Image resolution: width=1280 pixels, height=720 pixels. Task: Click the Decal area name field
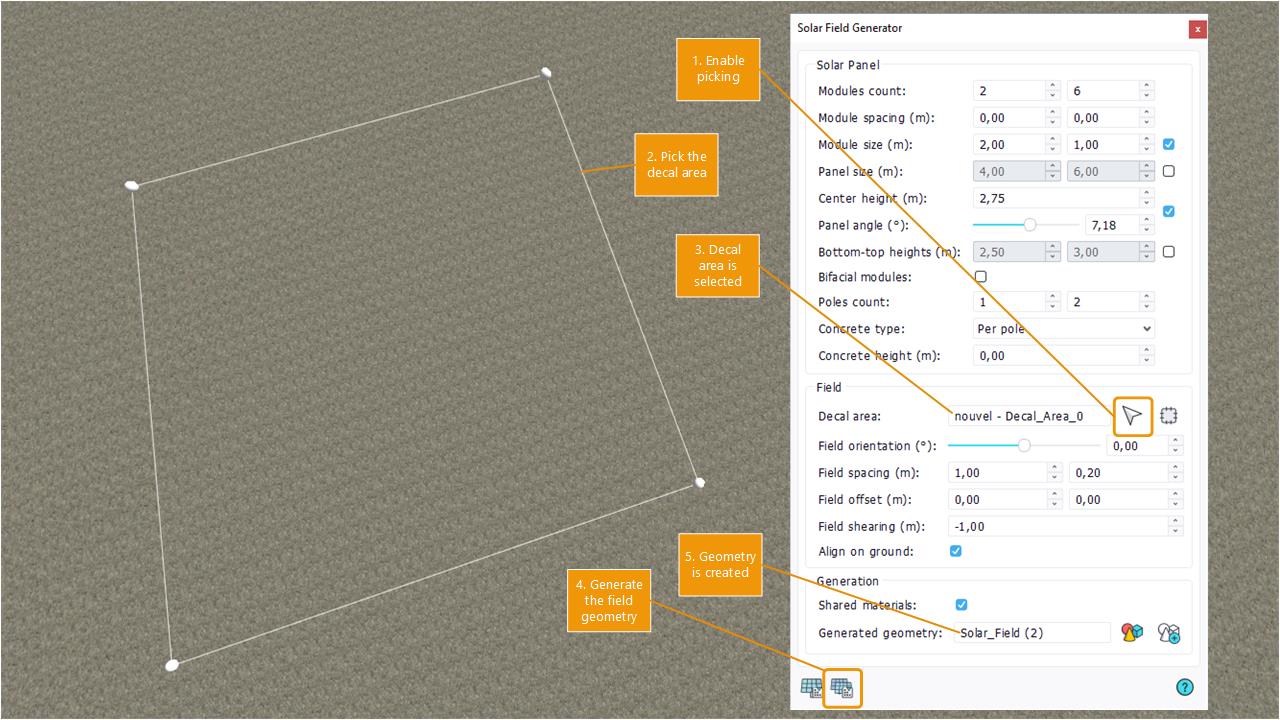1028,416
